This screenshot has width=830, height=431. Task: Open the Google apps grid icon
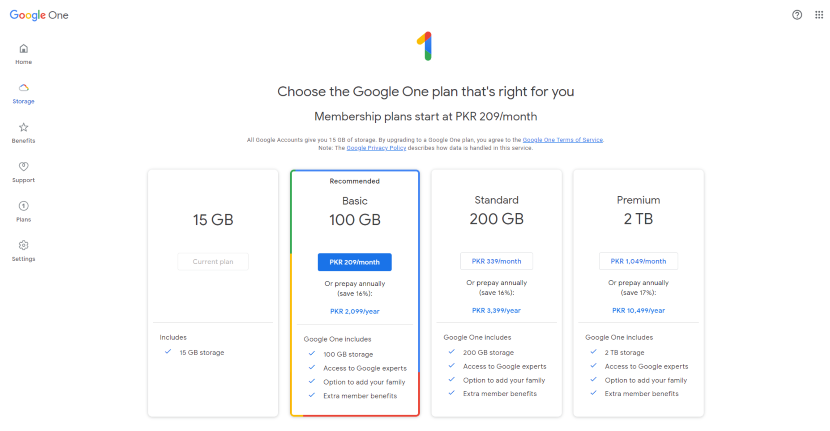(819, 15)
